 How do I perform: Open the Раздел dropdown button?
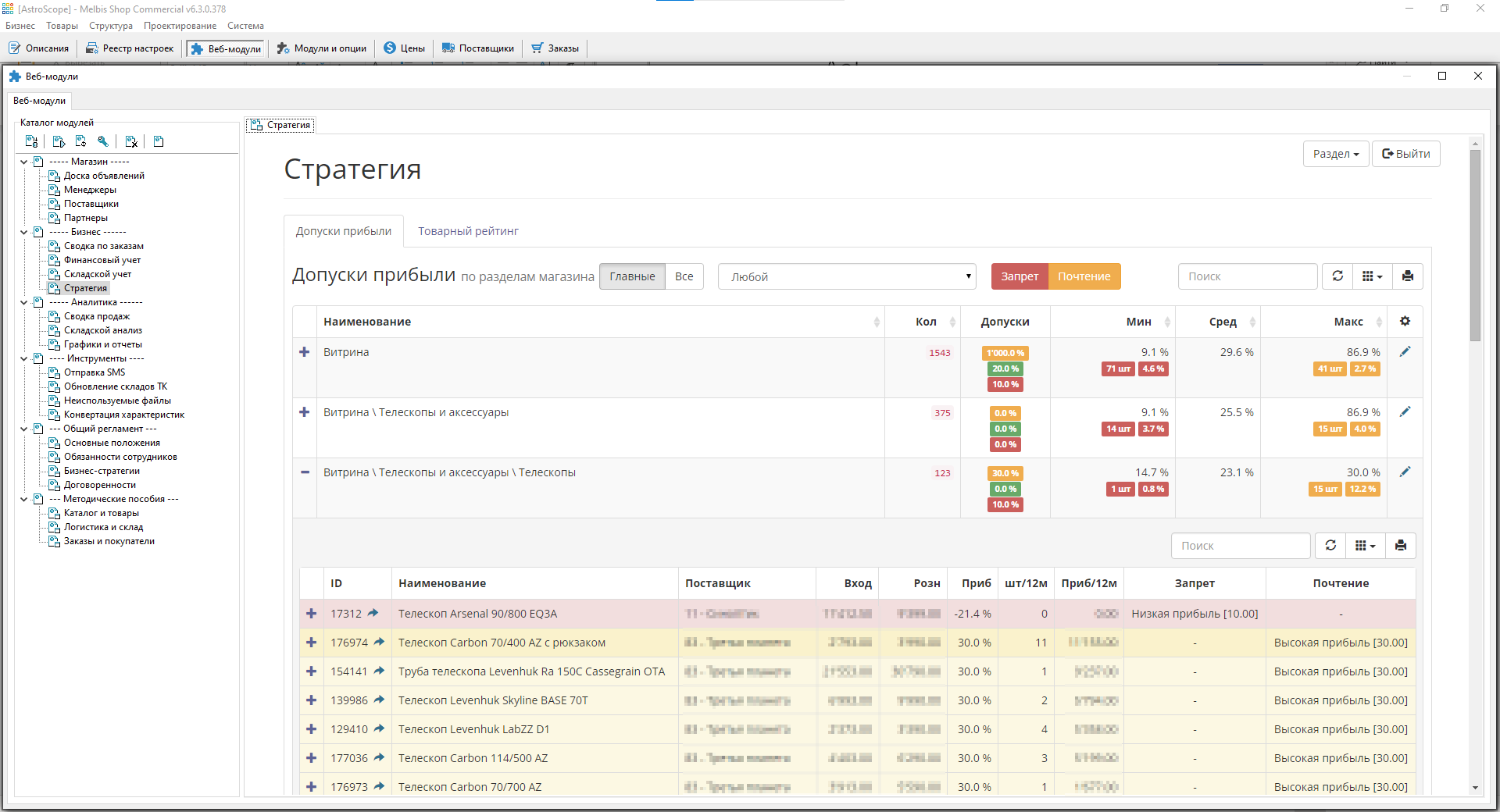tap(1335, 154)
